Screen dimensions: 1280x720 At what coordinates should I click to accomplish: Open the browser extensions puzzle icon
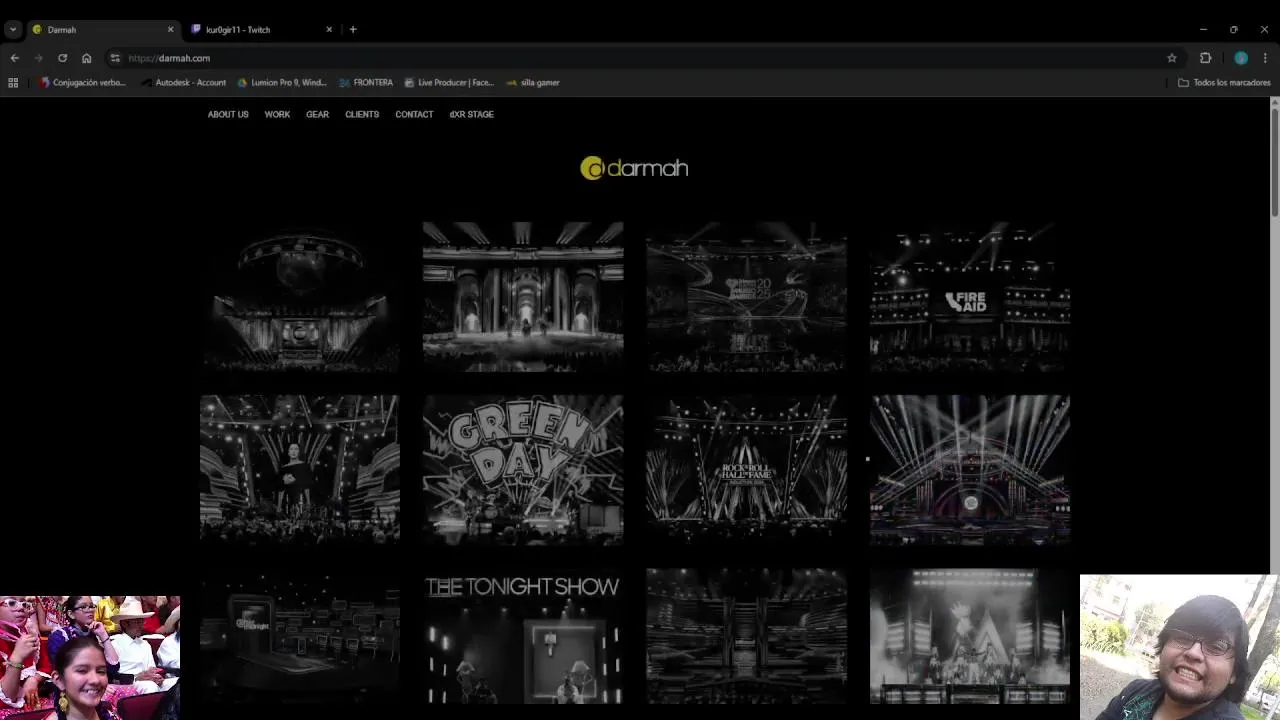tap(1205, 58)
